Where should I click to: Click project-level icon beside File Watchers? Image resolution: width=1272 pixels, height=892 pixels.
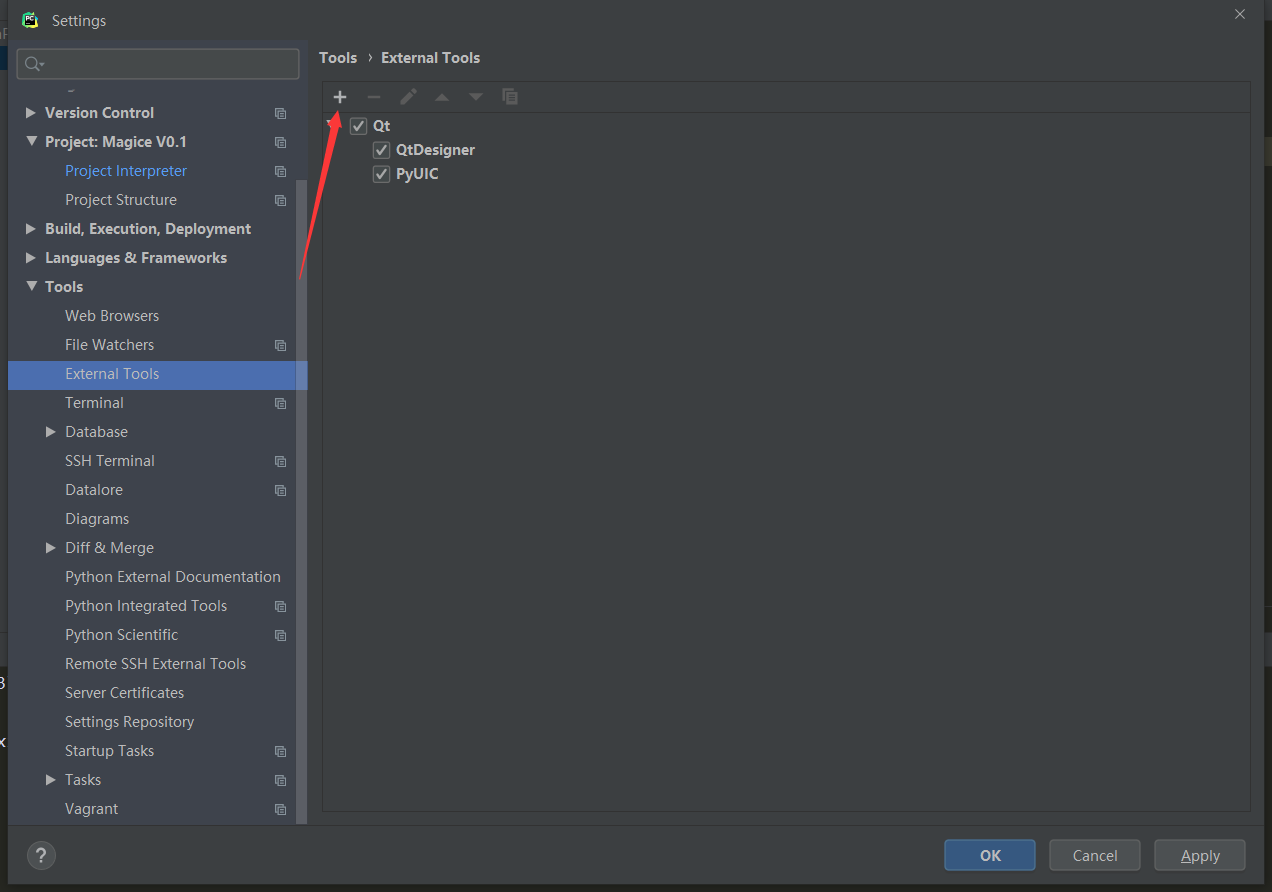pos(280,345)
